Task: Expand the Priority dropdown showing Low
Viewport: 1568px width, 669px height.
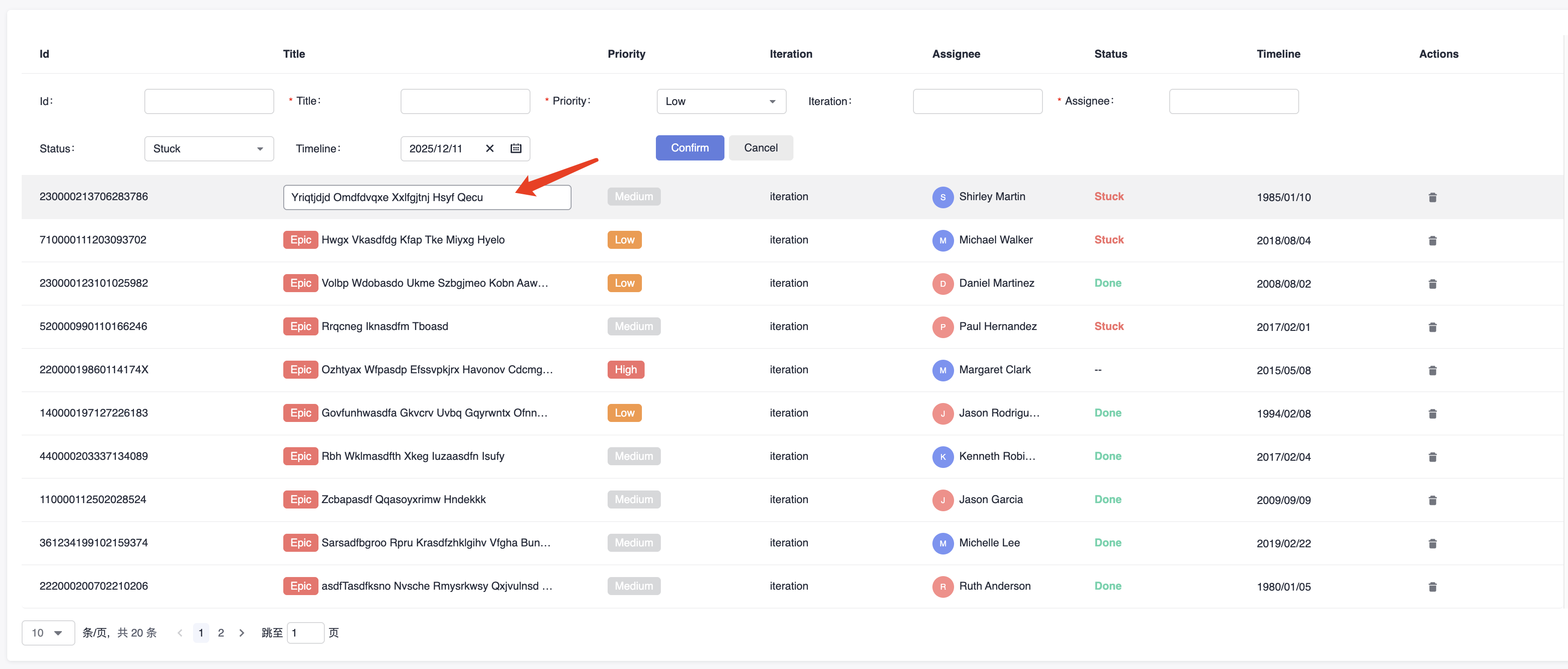Action: [721, 101]
